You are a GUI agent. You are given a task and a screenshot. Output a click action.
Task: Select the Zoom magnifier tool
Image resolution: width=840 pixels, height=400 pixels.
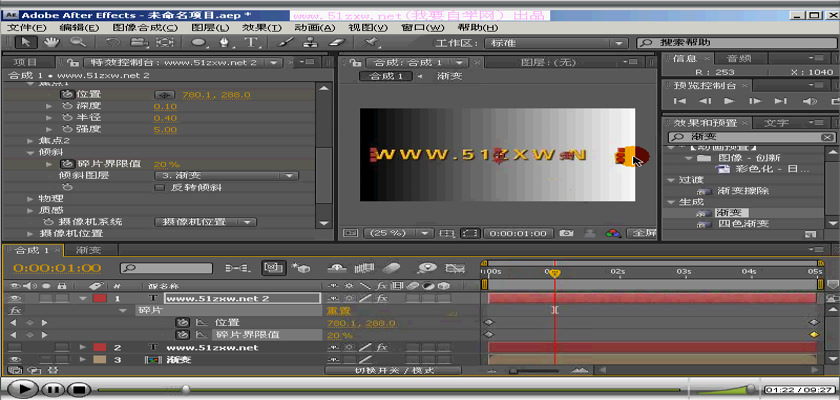[78, 42]
